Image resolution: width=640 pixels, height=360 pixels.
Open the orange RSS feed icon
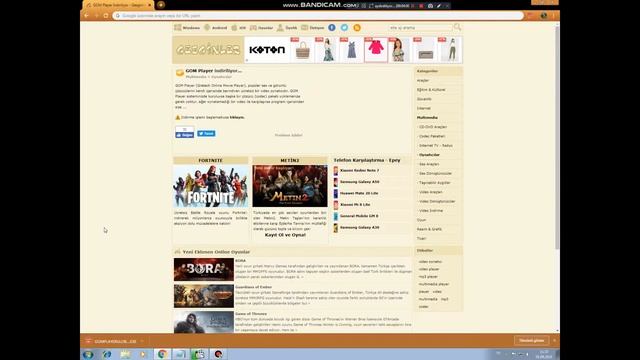click(x=357, y=27)
